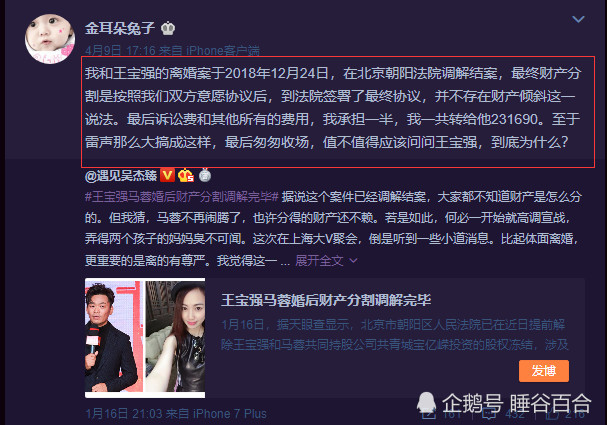Open card title 王宝强马蓉婚后财产分割调解完毕

326,300
